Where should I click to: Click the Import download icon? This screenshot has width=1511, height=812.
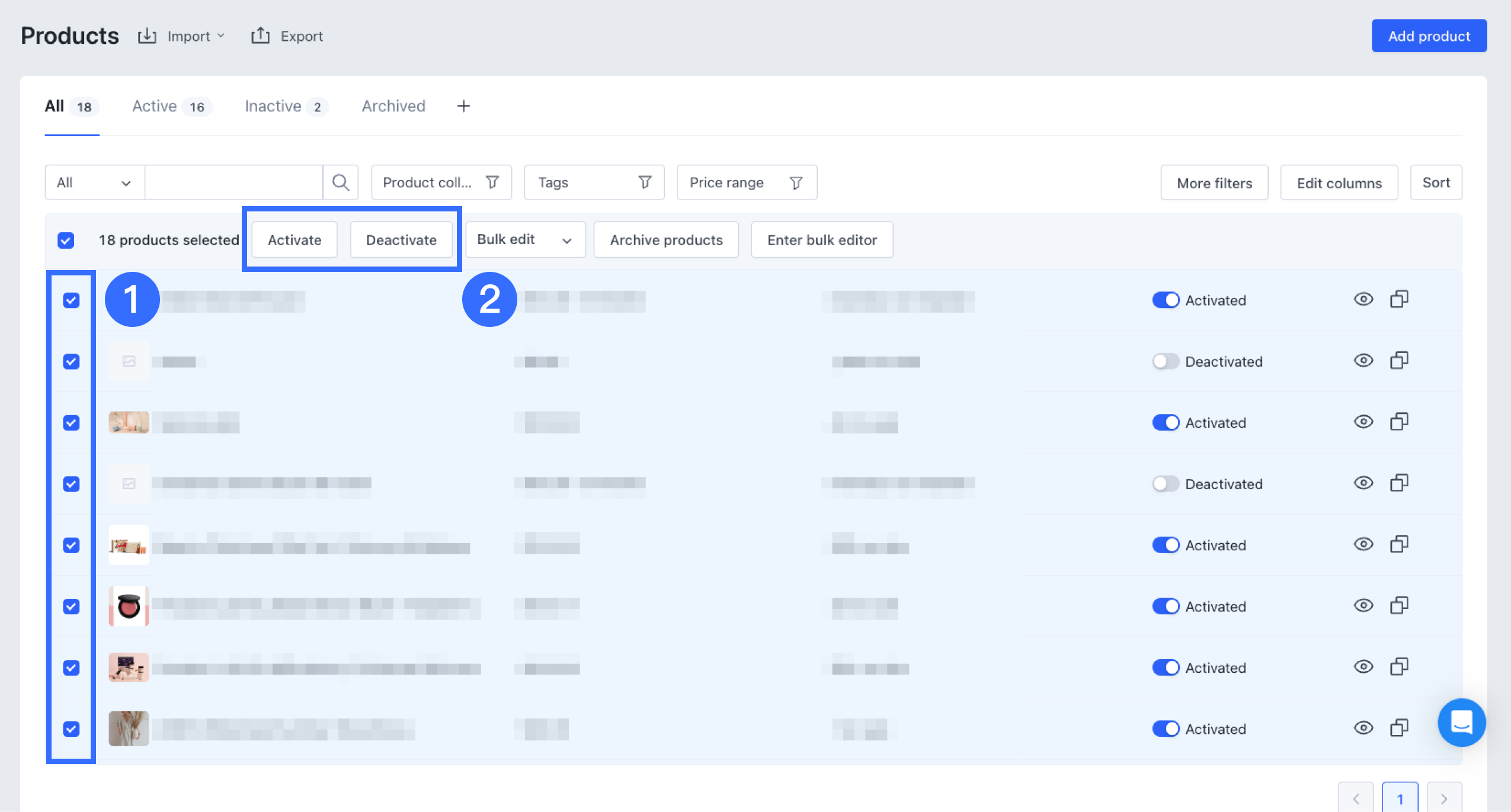(x=147, y=36)
